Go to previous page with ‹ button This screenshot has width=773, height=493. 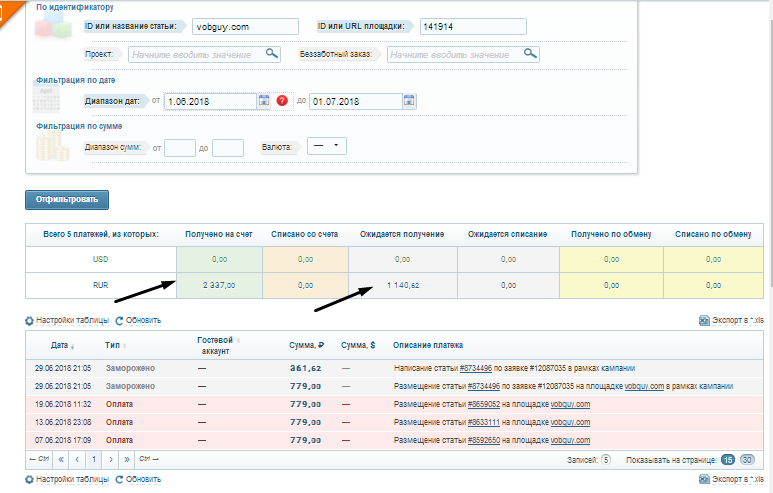(x=77, y=459)
